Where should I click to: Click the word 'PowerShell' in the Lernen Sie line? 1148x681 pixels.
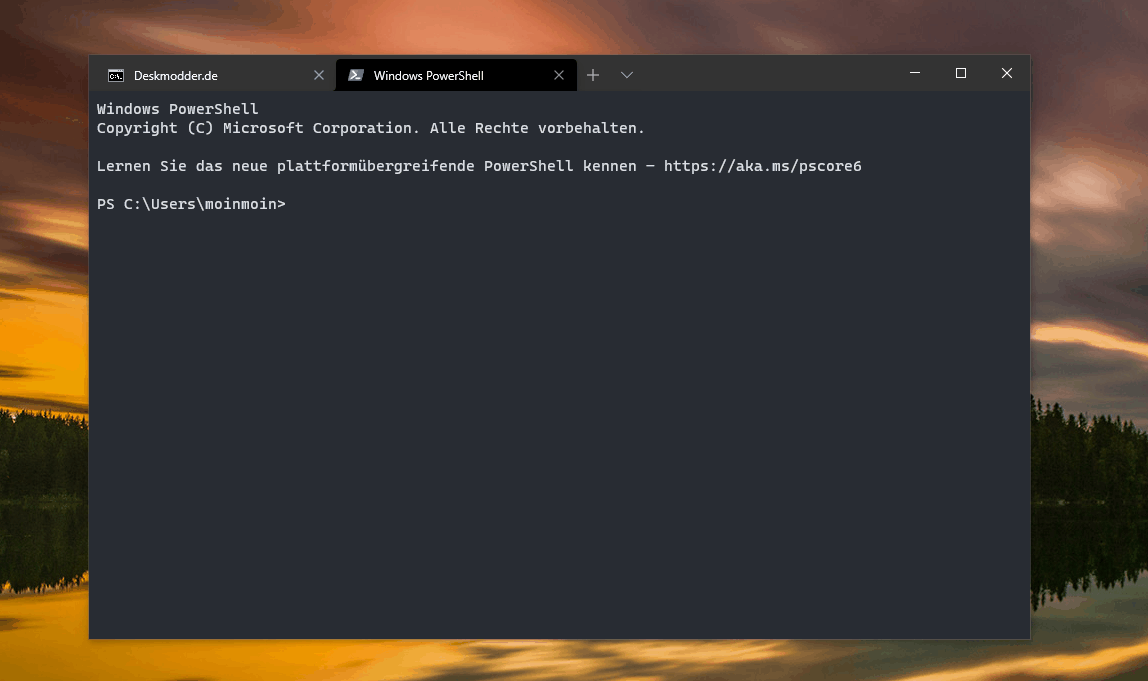tap(528, 166)
